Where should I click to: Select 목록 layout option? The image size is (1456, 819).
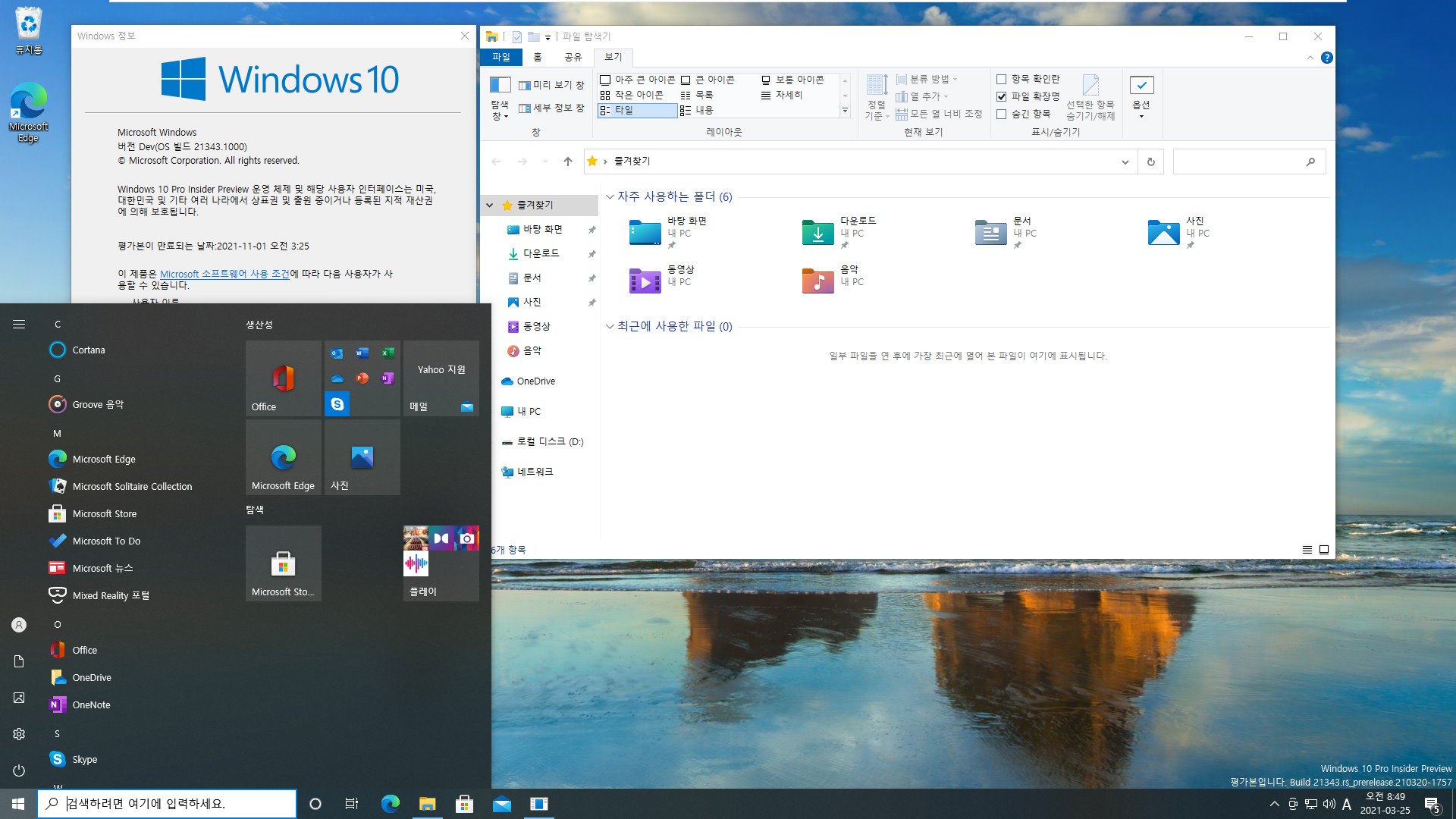[697, 95]
